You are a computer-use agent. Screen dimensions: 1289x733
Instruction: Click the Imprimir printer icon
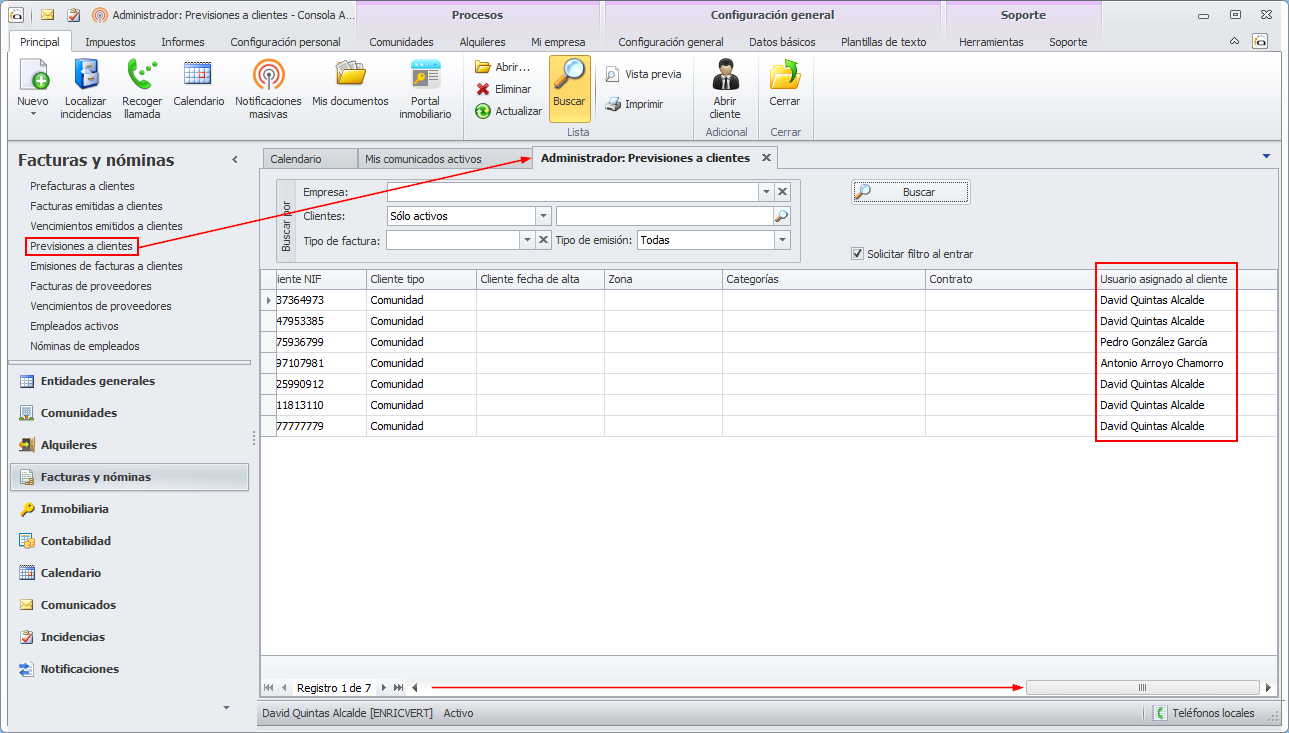612,104
